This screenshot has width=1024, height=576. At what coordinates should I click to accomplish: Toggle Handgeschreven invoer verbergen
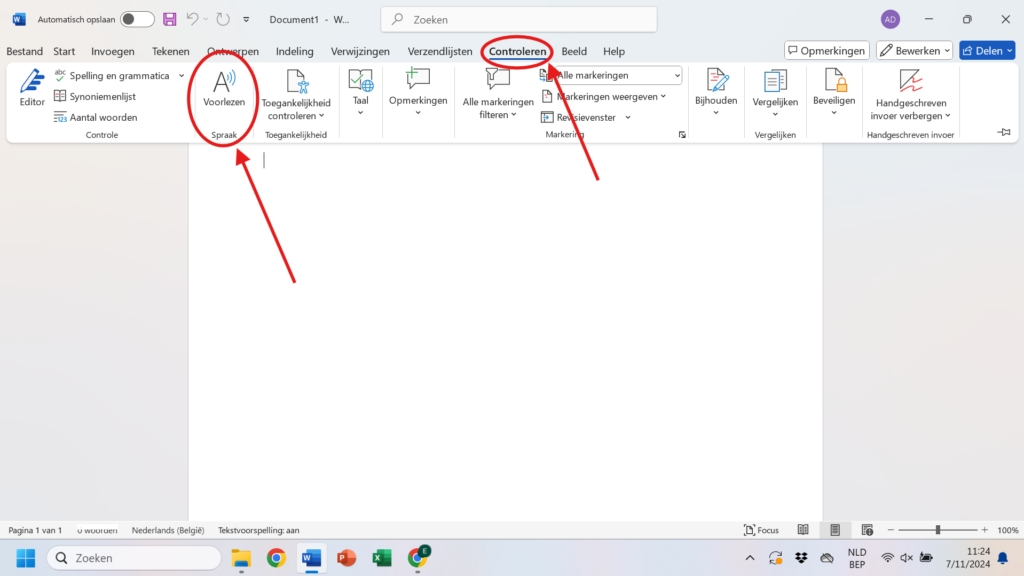(x=909, y=94)
